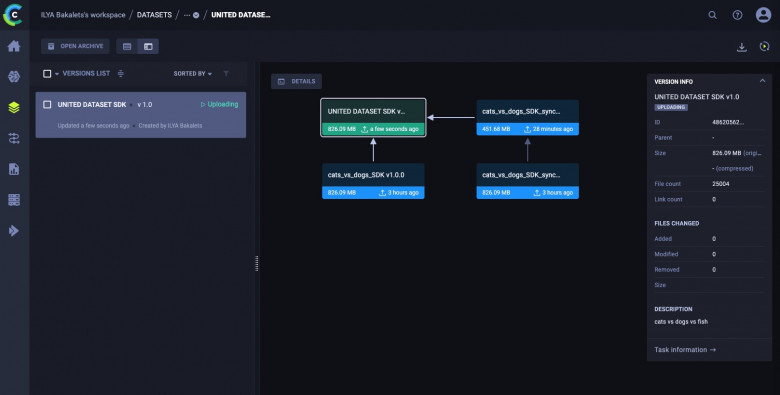Image resolution: width=780 pixels, height=395 pixels.
Task: Click the VERSIONS LIST header label
Action: [86, 74]
